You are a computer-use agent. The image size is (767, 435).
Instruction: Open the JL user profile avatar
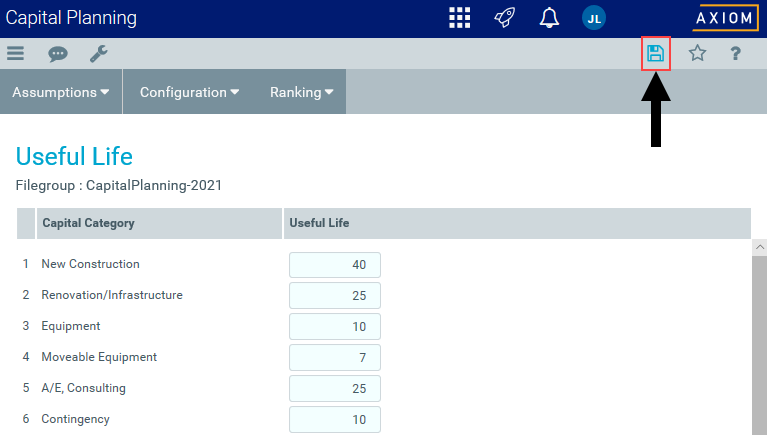594,18
